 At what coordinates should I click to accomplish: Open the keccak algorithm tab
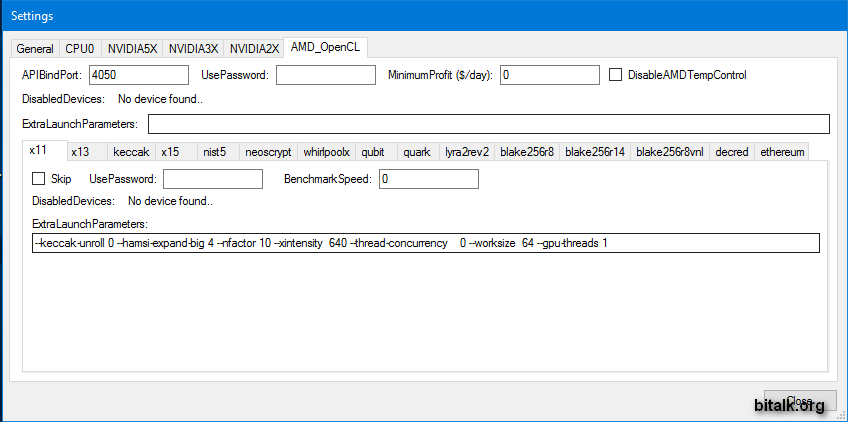[x=130, y=152]
